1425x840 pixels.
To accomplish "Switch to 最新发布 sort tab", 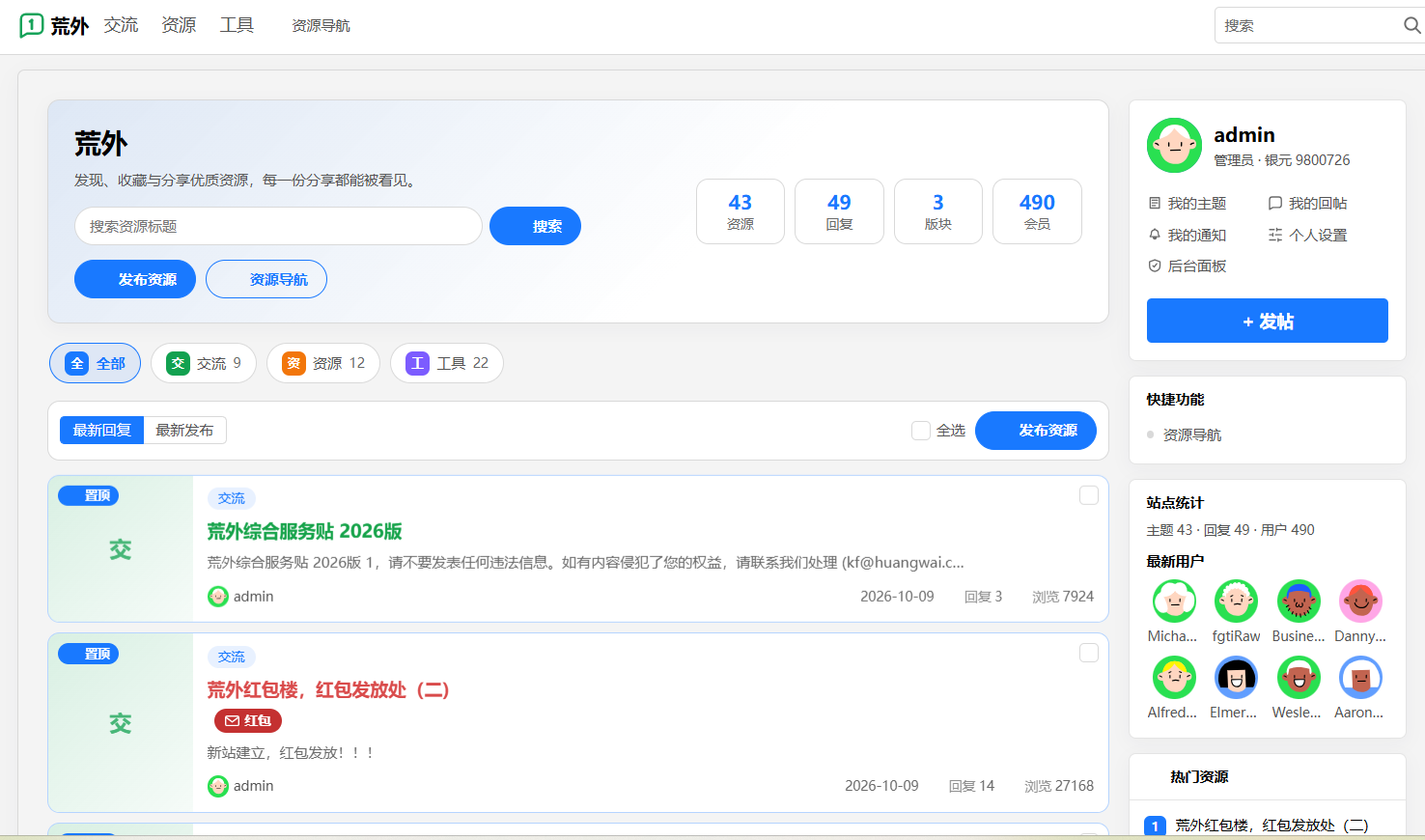I will 184,431.
